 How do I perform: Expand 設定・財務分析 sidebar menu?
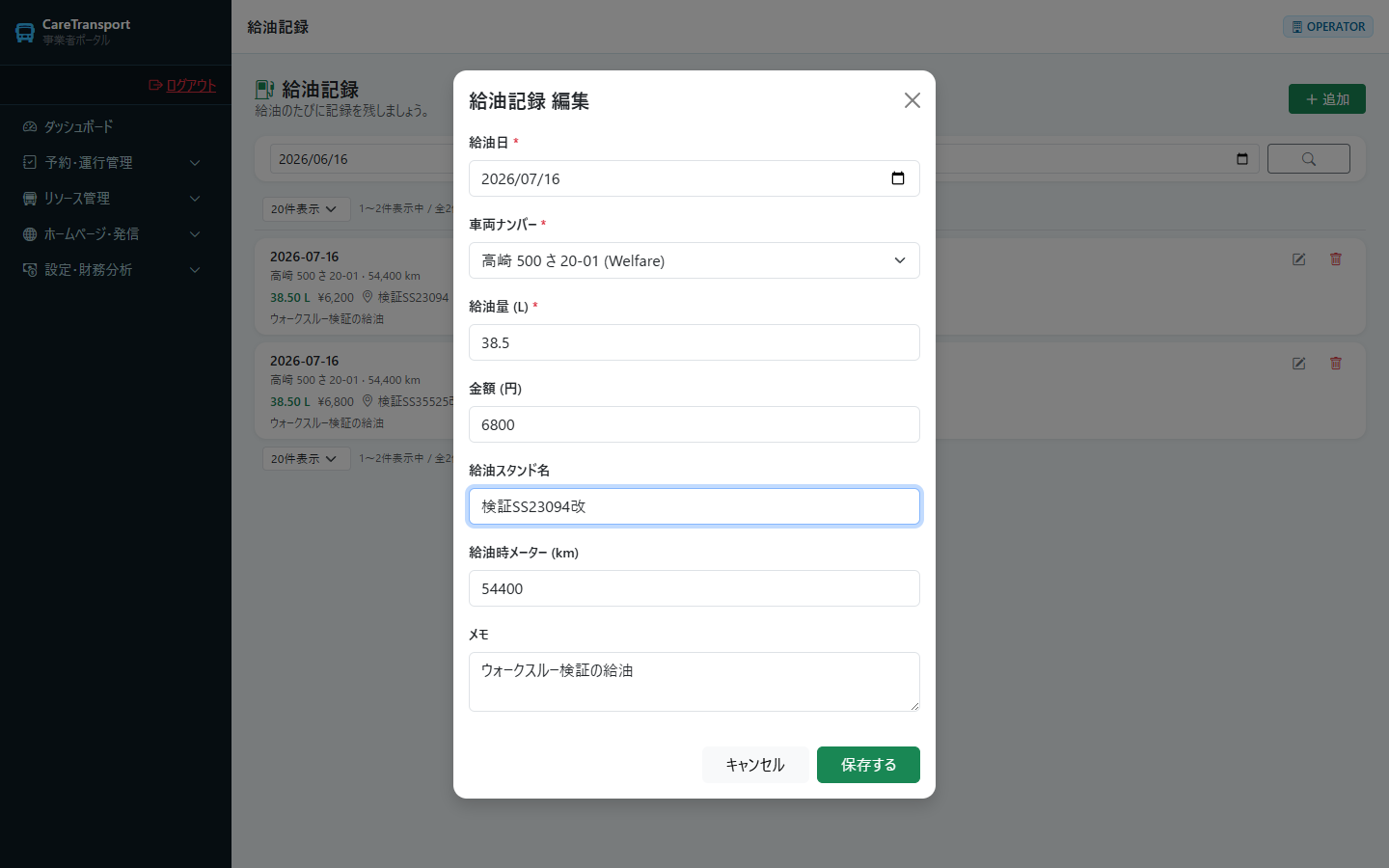pos(116,269)
